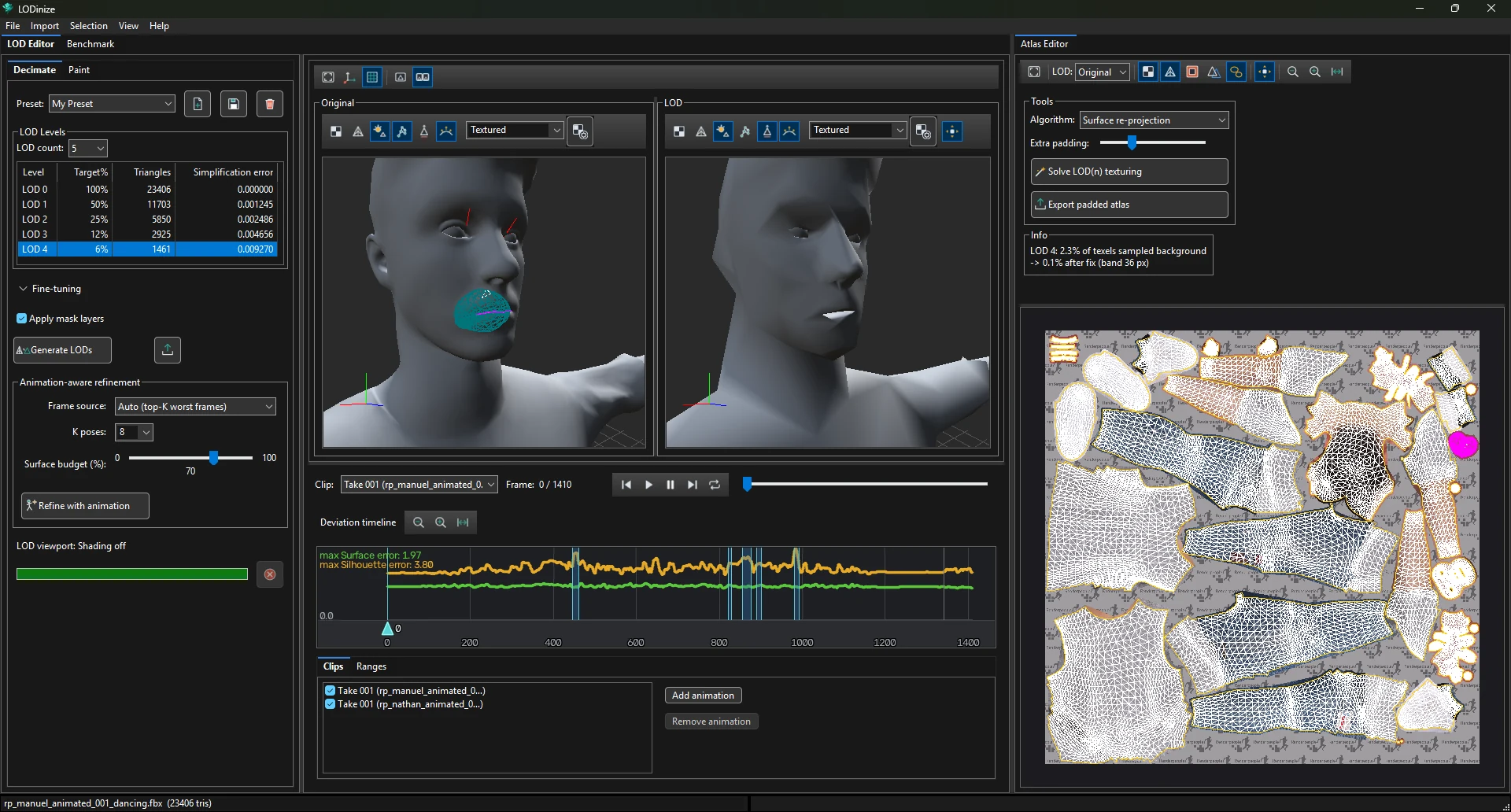This screenshot has width=1511, height=812.
Task: Toggle the checkerboard icon in the Atlas Editor
Action: tap(1148, 72)
